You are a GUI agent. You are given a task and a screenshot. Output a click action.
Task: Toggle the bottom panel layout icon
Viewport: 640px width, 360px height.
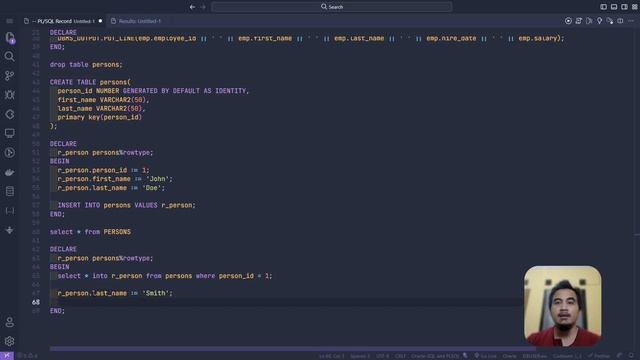pyautogui.click(x=614, y=7)
